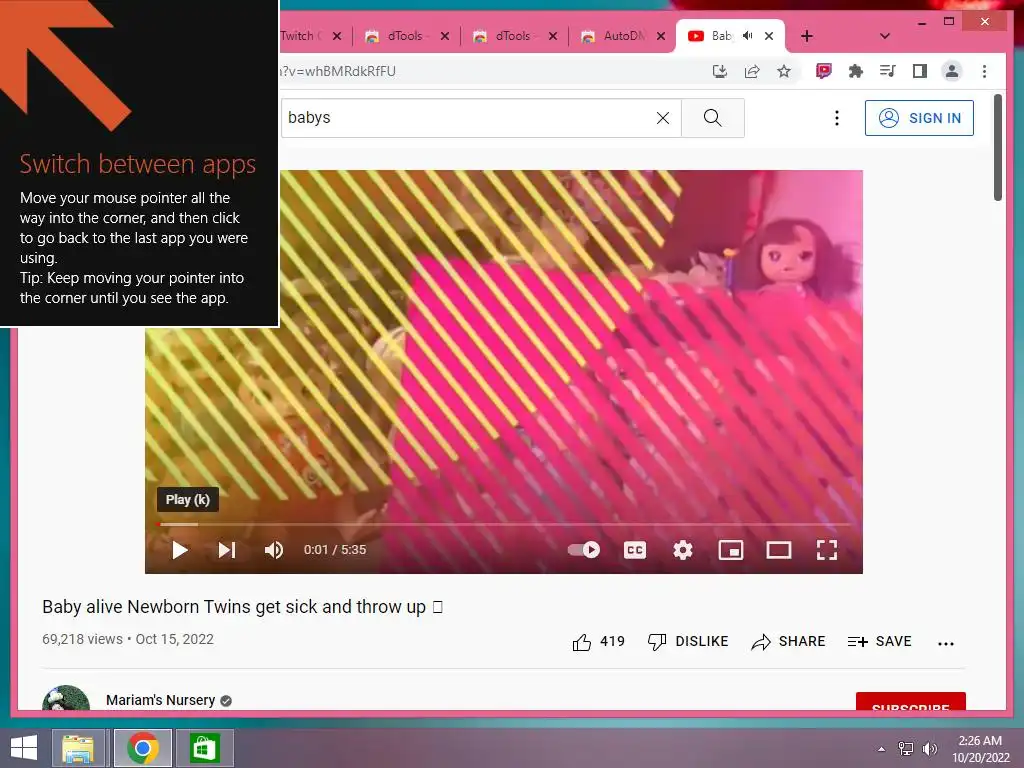Open media controls icon in toolbar
Image resolution: width=1024 pixels, height=768 pixels.
click(888, 71)
